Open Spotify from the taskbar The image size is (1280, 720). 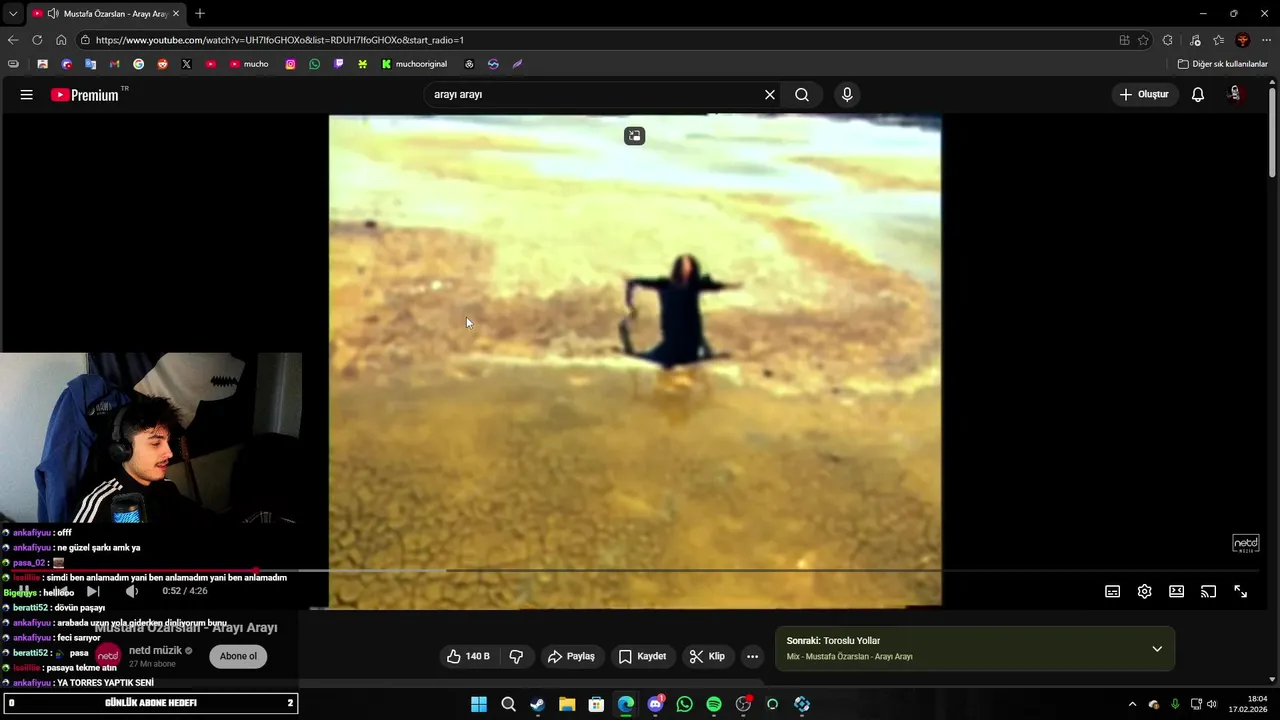point(713,704)
